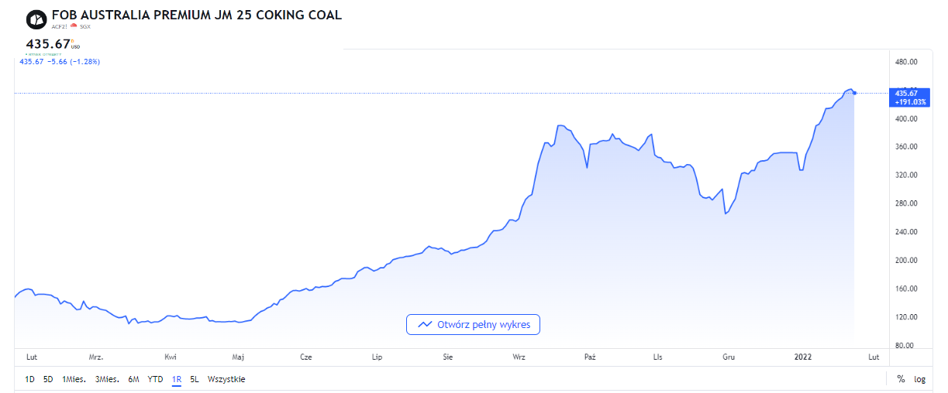Click the chart title 'FOB AUSTRALIA PREMIUM JM 25 COKING COAL'

[197, 15]
